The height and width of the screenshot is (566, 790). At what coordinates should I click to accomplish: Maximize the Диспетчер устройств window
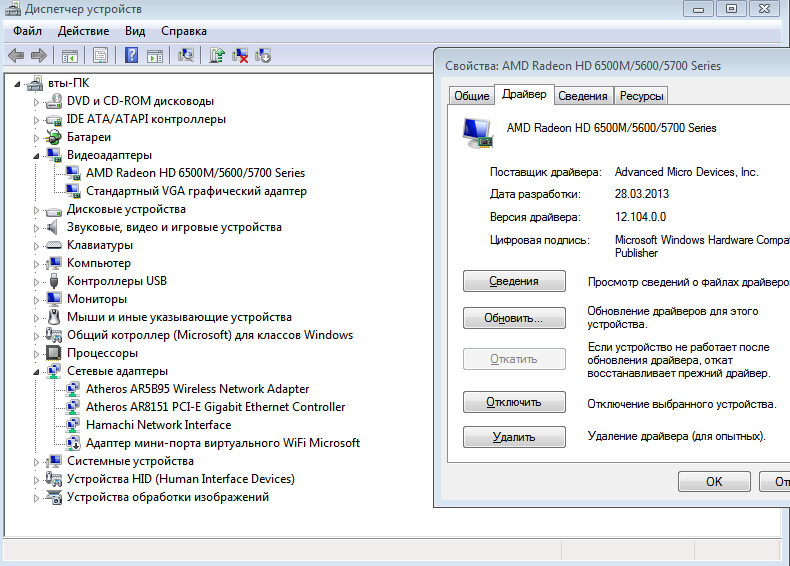pos(732,9)
